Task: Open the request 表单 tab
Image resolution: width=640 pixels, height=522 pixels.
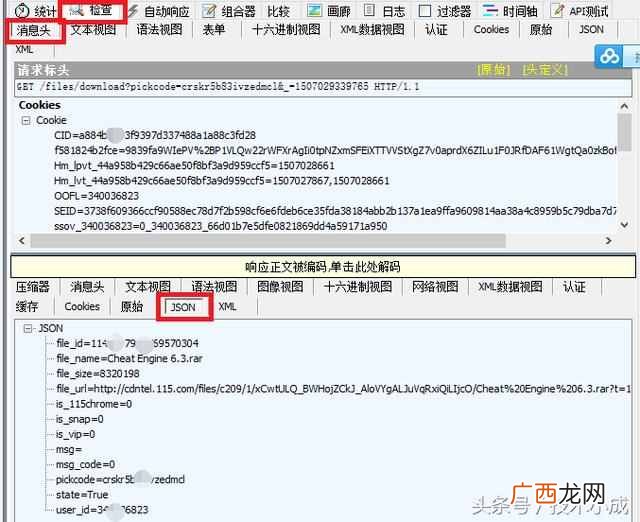Action: coord(214,30)
